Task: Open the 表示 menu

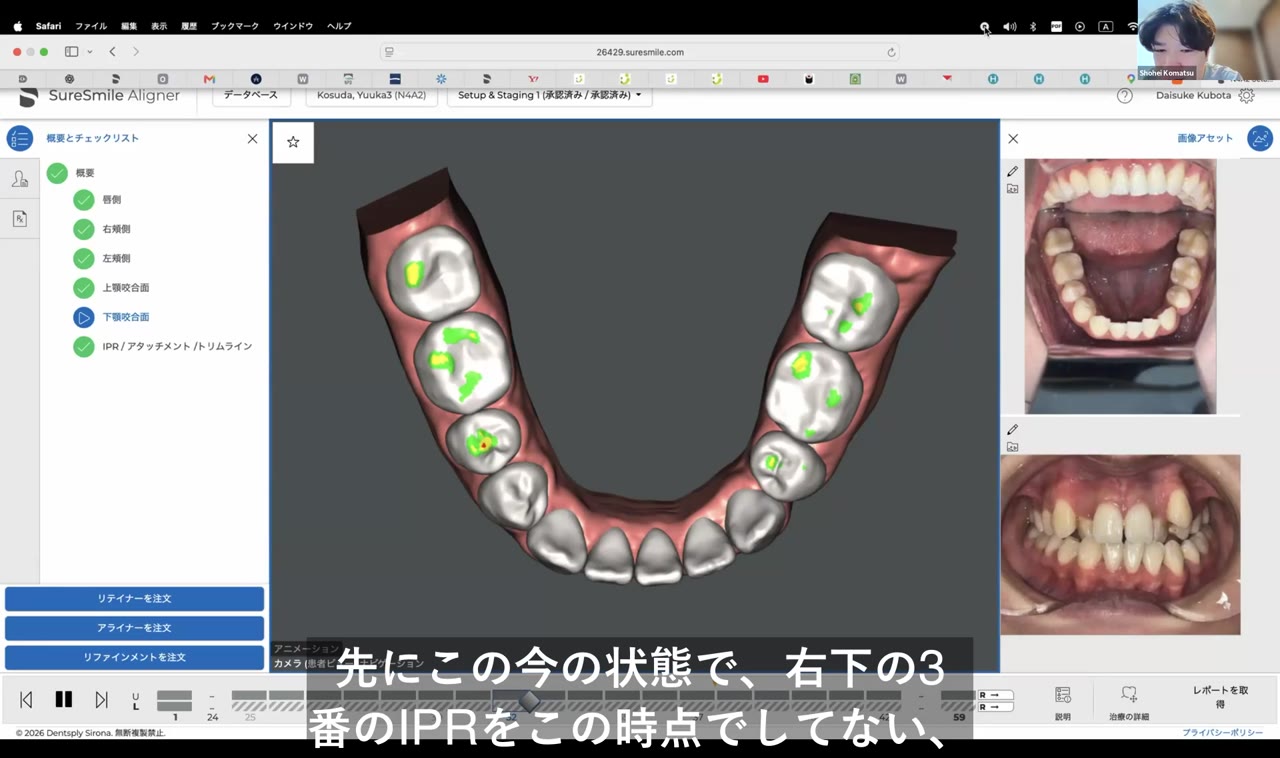Action: (159, 26)
